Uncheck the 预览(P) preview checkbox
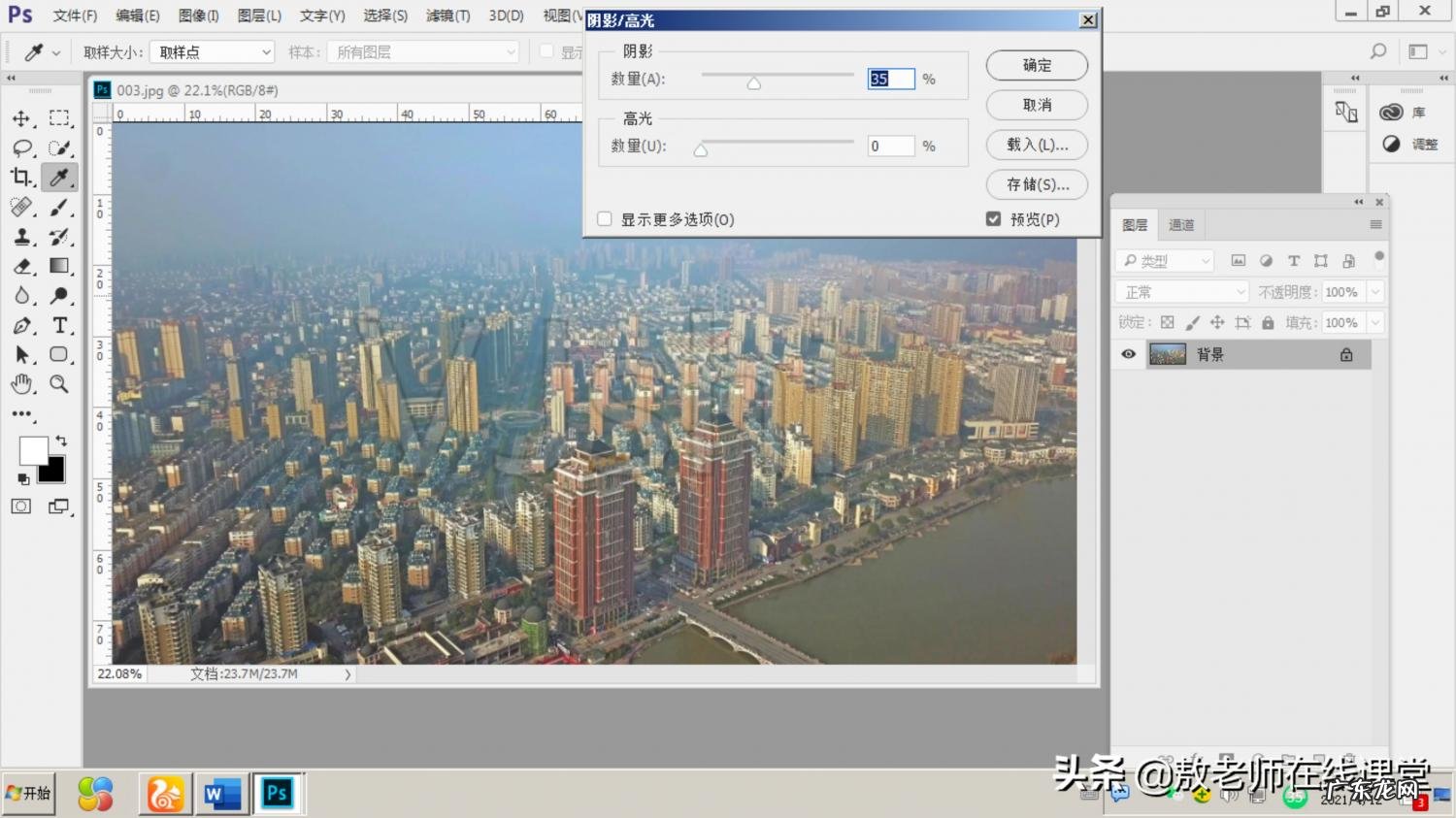Image resolution: width=1456 pixels, height=818 pixels. 993,218
